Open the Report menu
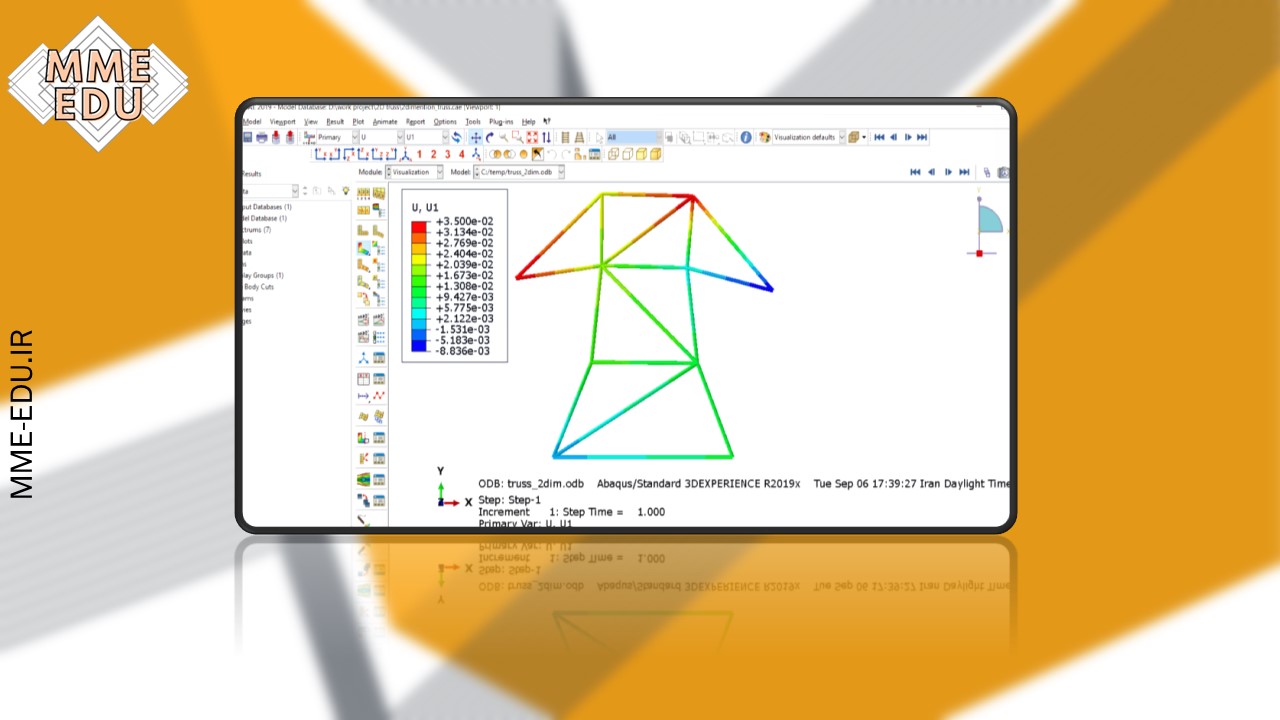1280x720 pixels. coord(415,121)
